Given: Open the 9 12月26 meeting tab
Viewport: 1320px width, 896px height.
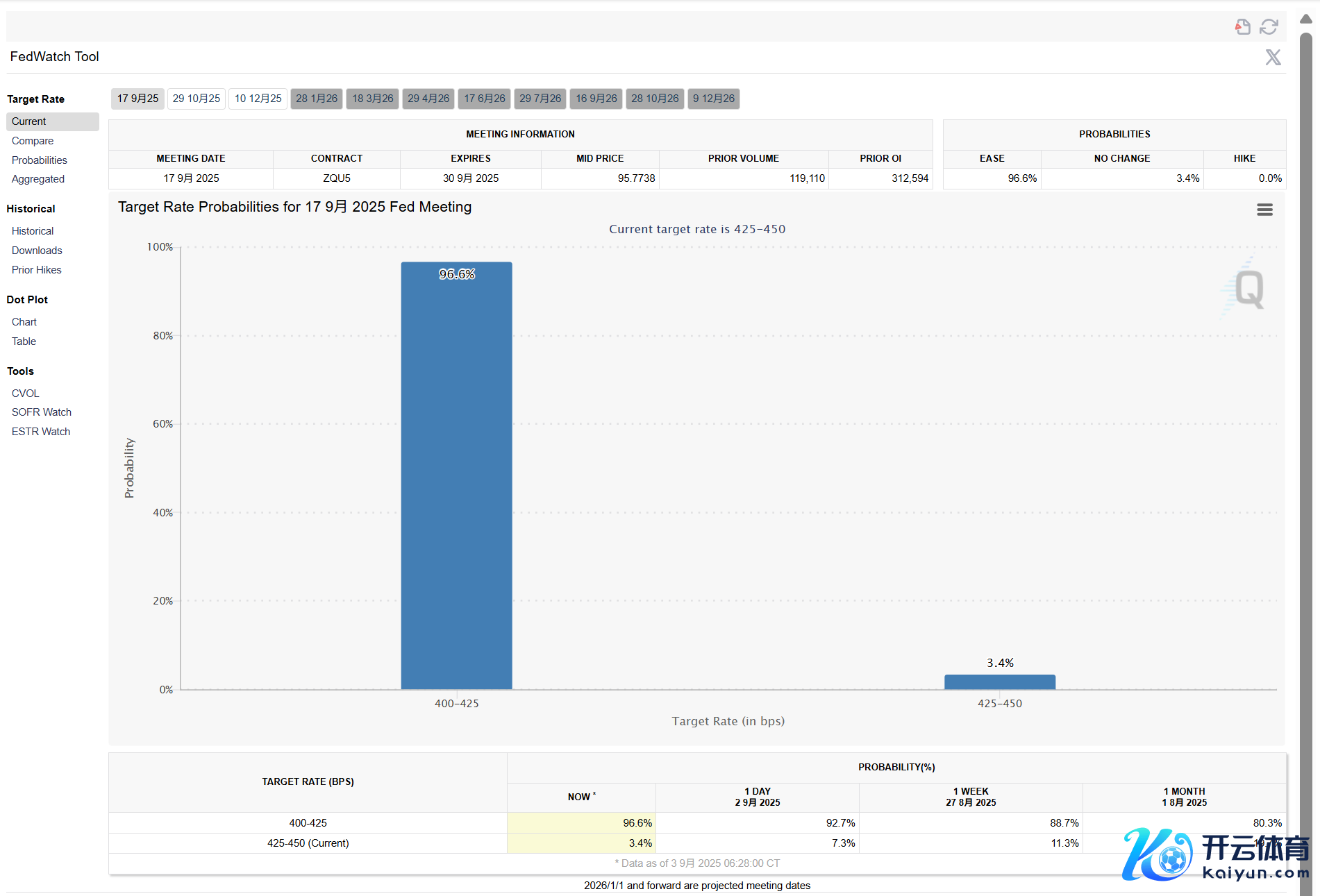Looking at the screenshot, I should tap(713, 99).
